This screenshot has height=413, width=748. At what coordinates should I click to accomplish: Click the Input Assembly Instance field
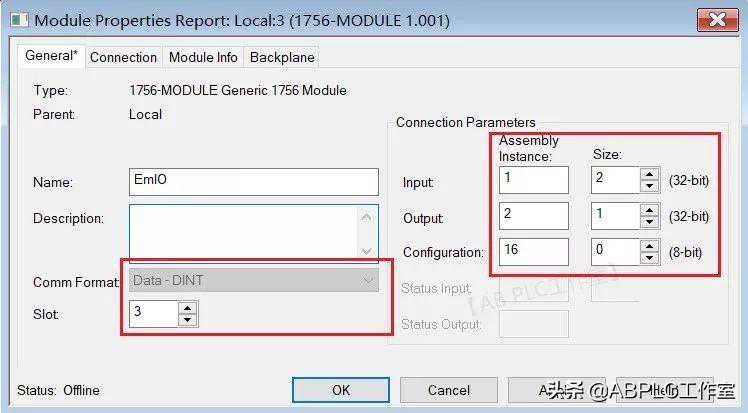tap(533, 180)
